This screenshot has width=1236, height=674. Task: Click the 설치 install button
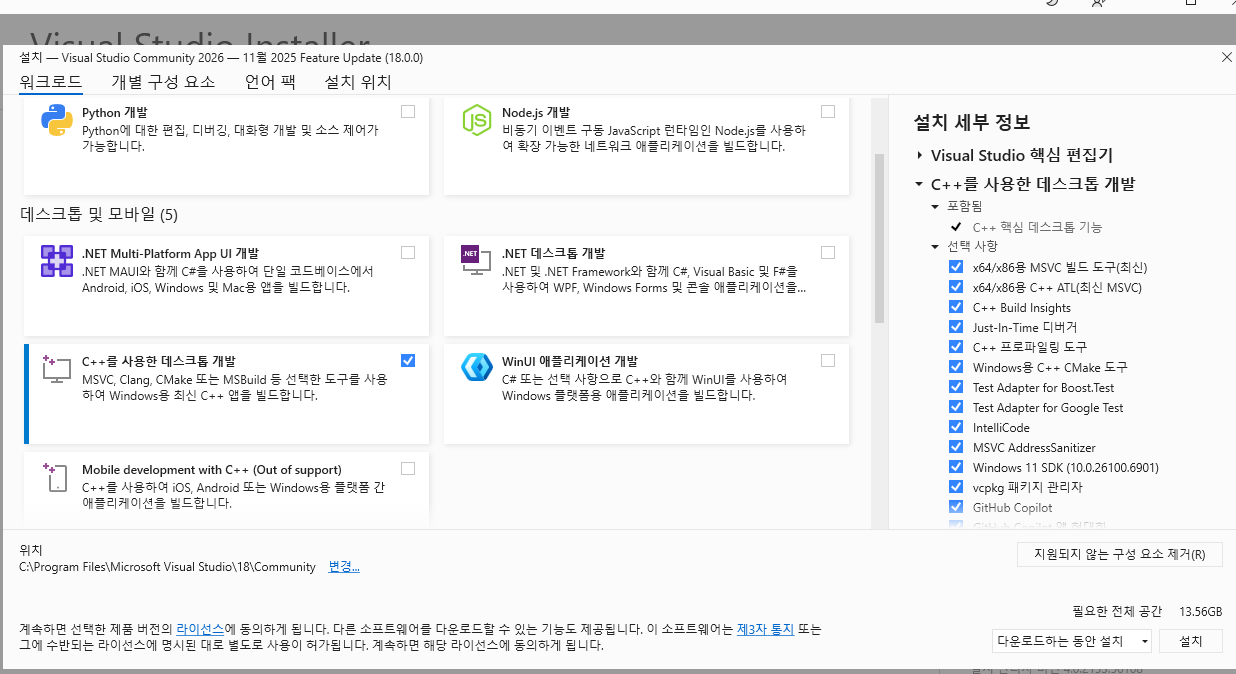click(x=1191, y=640)
